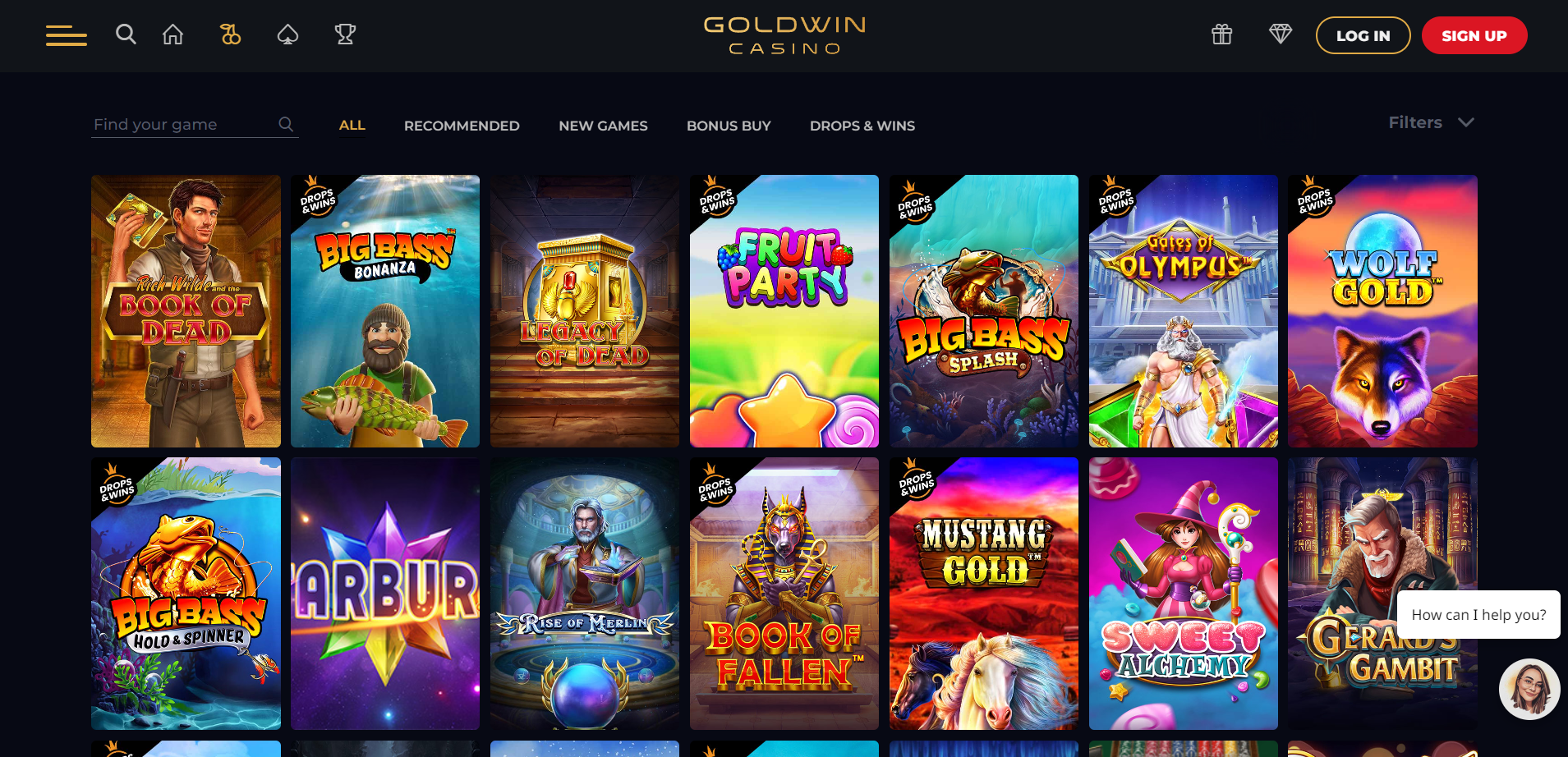Image resolution: width=1568 pixels, height=757 pixels.
Task: Open card games via spade icon
Action: pyautogui.click(x=287, y=34)
